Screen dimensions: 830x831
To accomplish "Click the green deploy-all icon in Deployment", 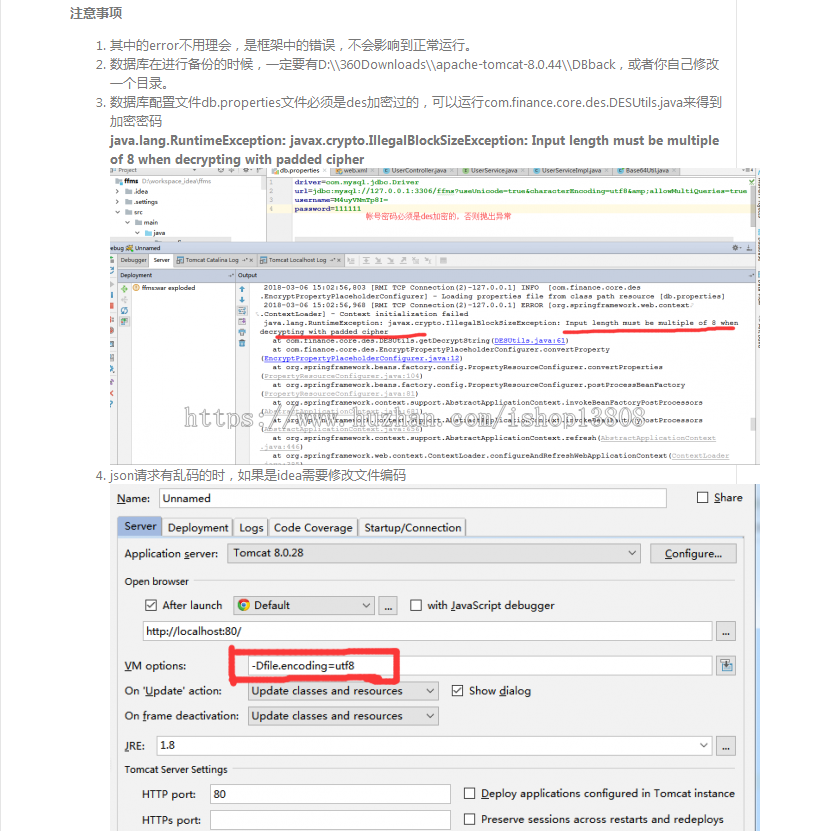I will coord(124,289).
